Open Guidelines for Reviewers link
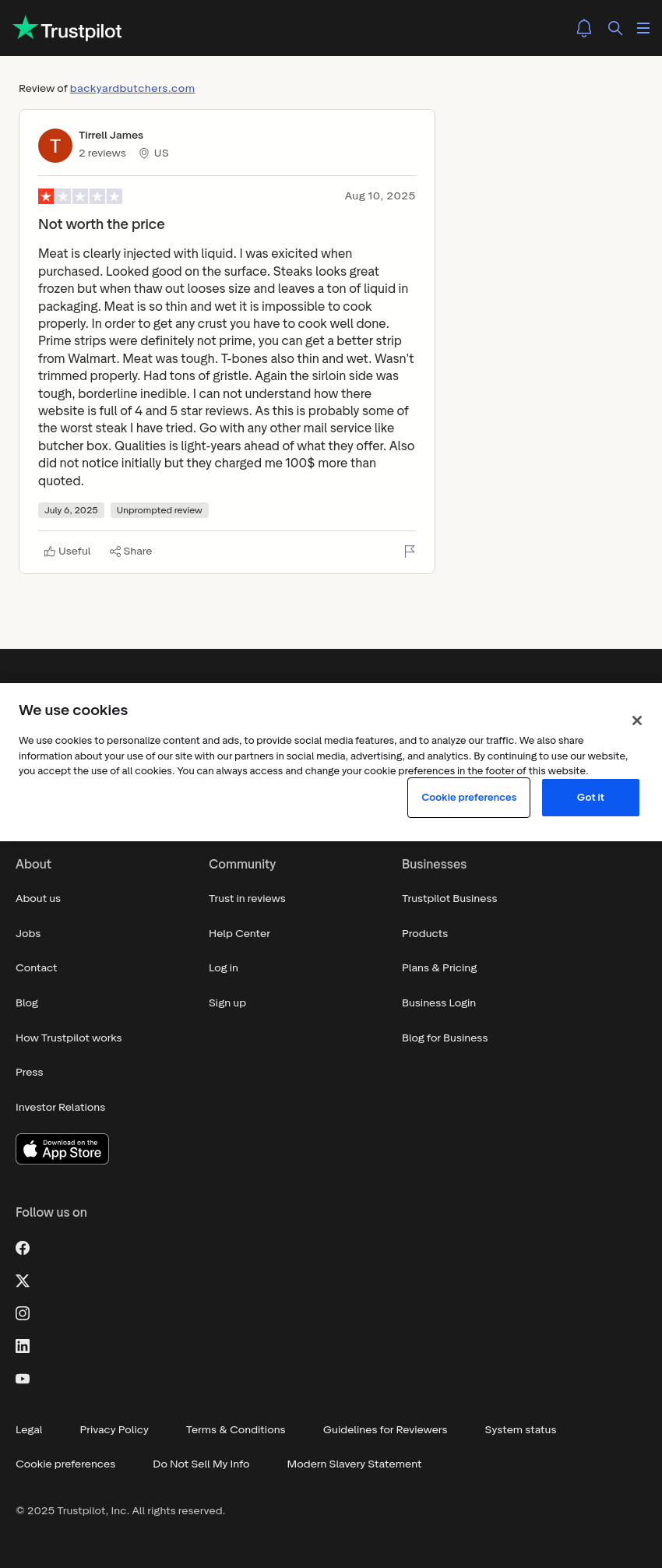Screen dimensions: 662x1568 coord(386,1430)
